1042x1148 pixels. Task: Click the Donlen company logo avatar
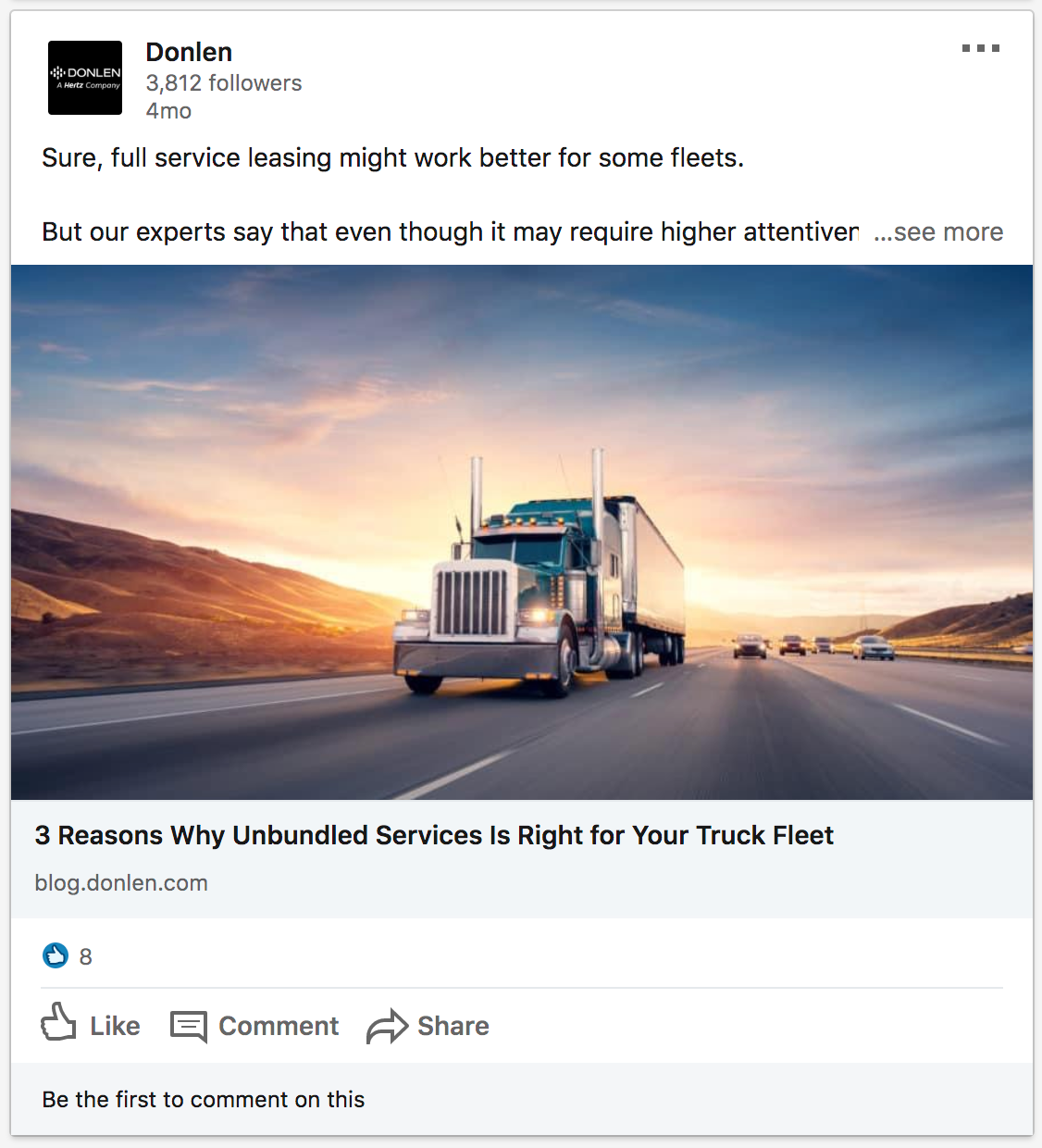click(85, 78)
